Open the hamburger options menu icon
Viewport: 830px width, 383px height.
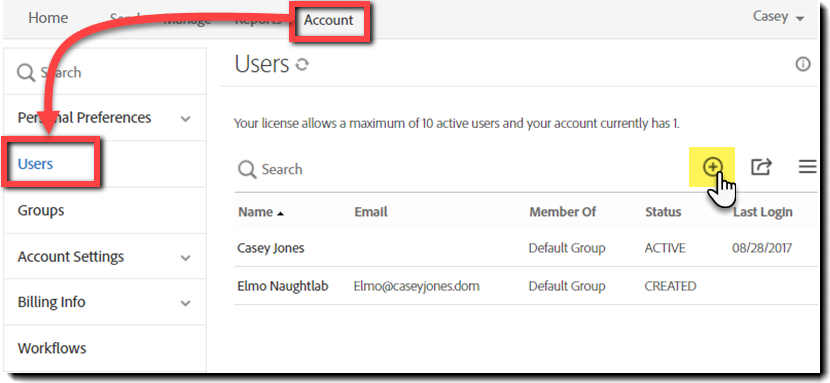[807, 167]
